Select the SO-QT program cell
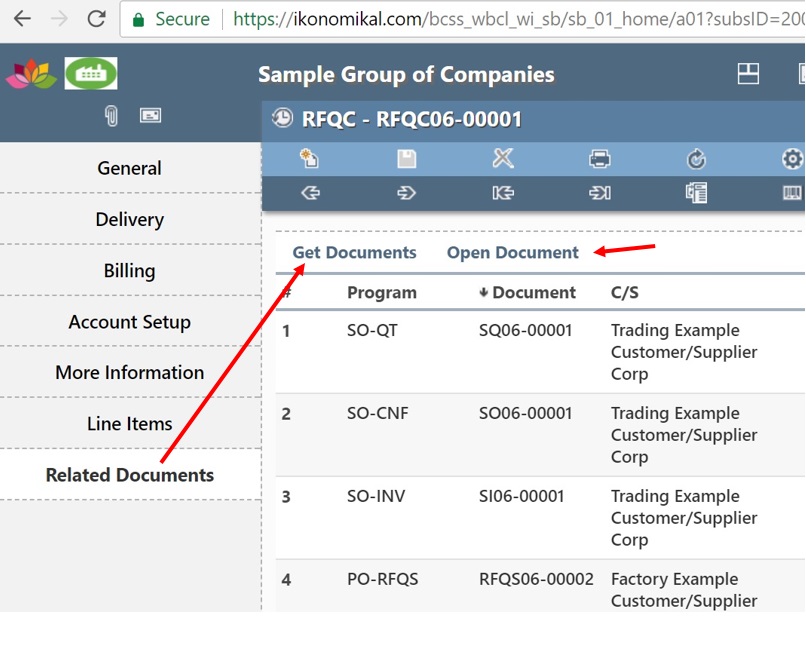 click(x=372, y=331)
